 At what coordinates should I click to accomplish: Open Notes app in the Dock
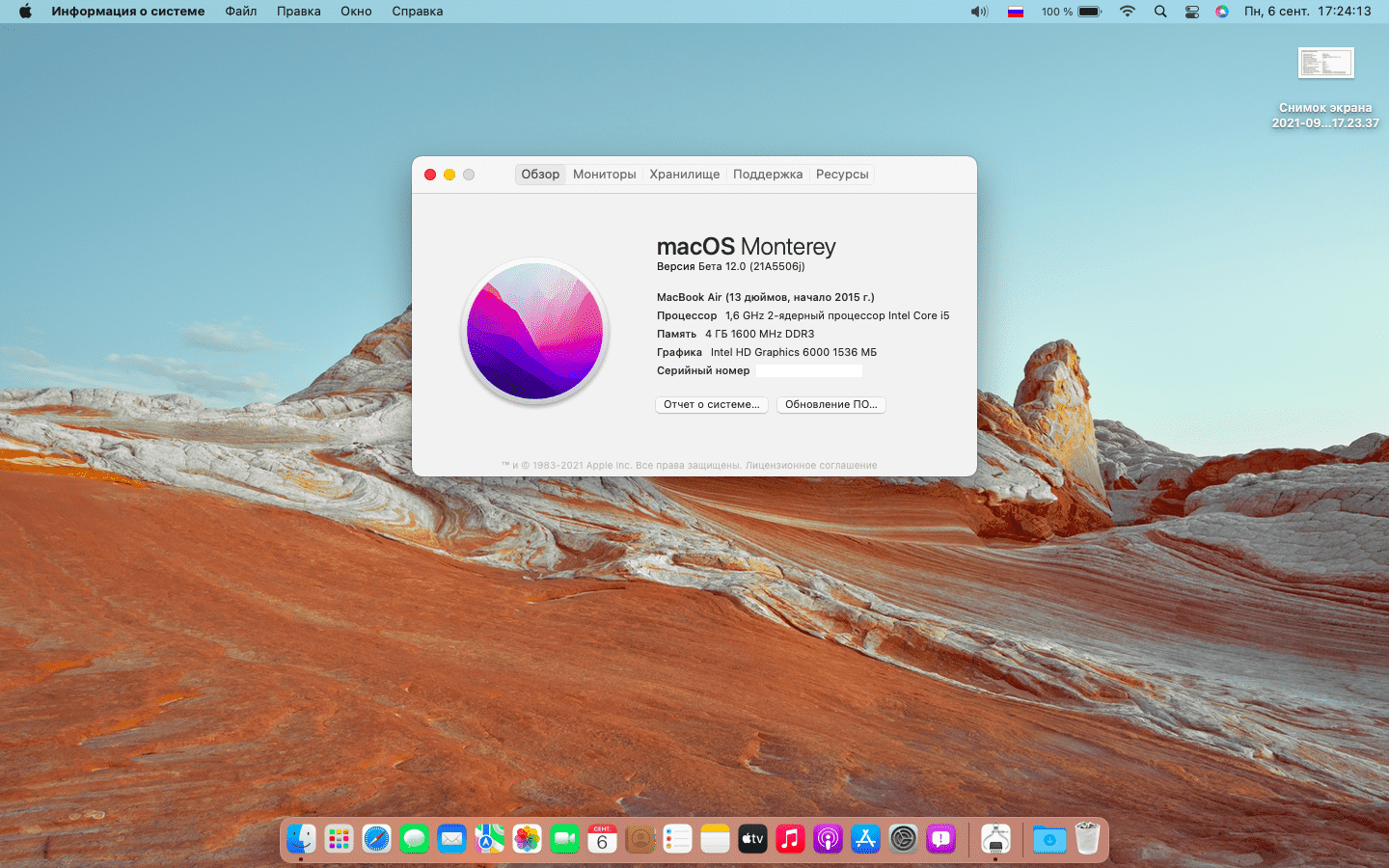pyautogui.click(x=715, y=839)
